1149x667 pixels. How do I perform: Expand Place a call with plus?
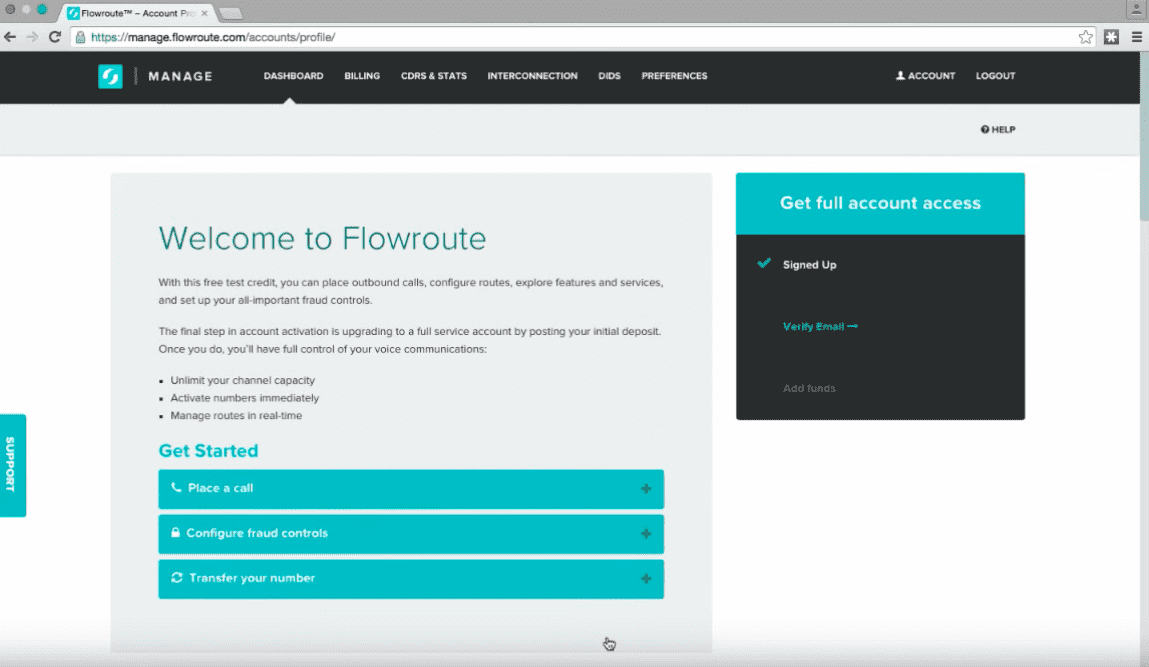click(x=646, y=489)
